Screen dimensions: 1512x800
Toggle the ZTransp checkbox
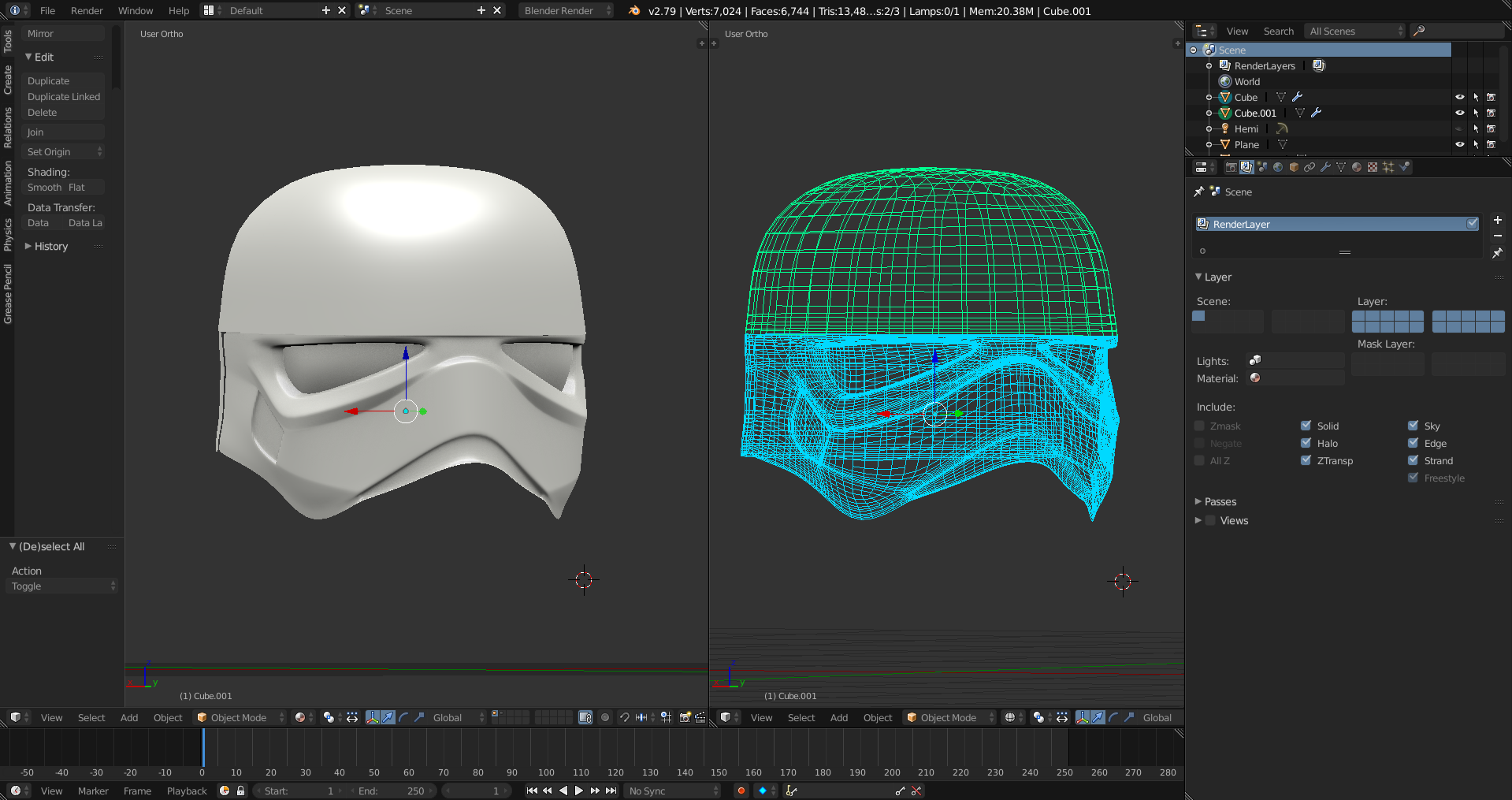pyautogui.click(x=1306, y=460)
